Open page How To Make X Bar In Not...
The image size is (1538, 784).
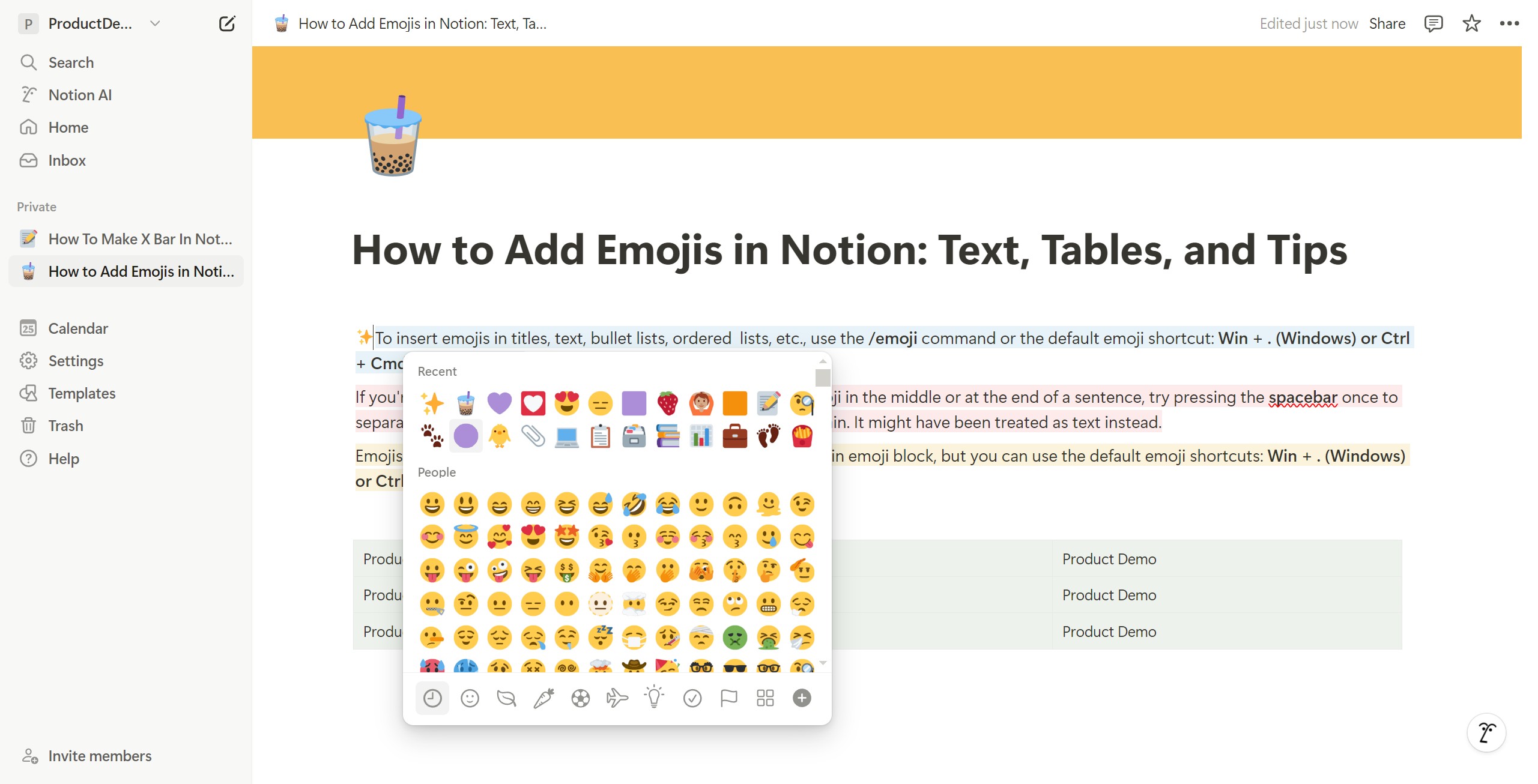pyautogui.click(x=126, y=239)
